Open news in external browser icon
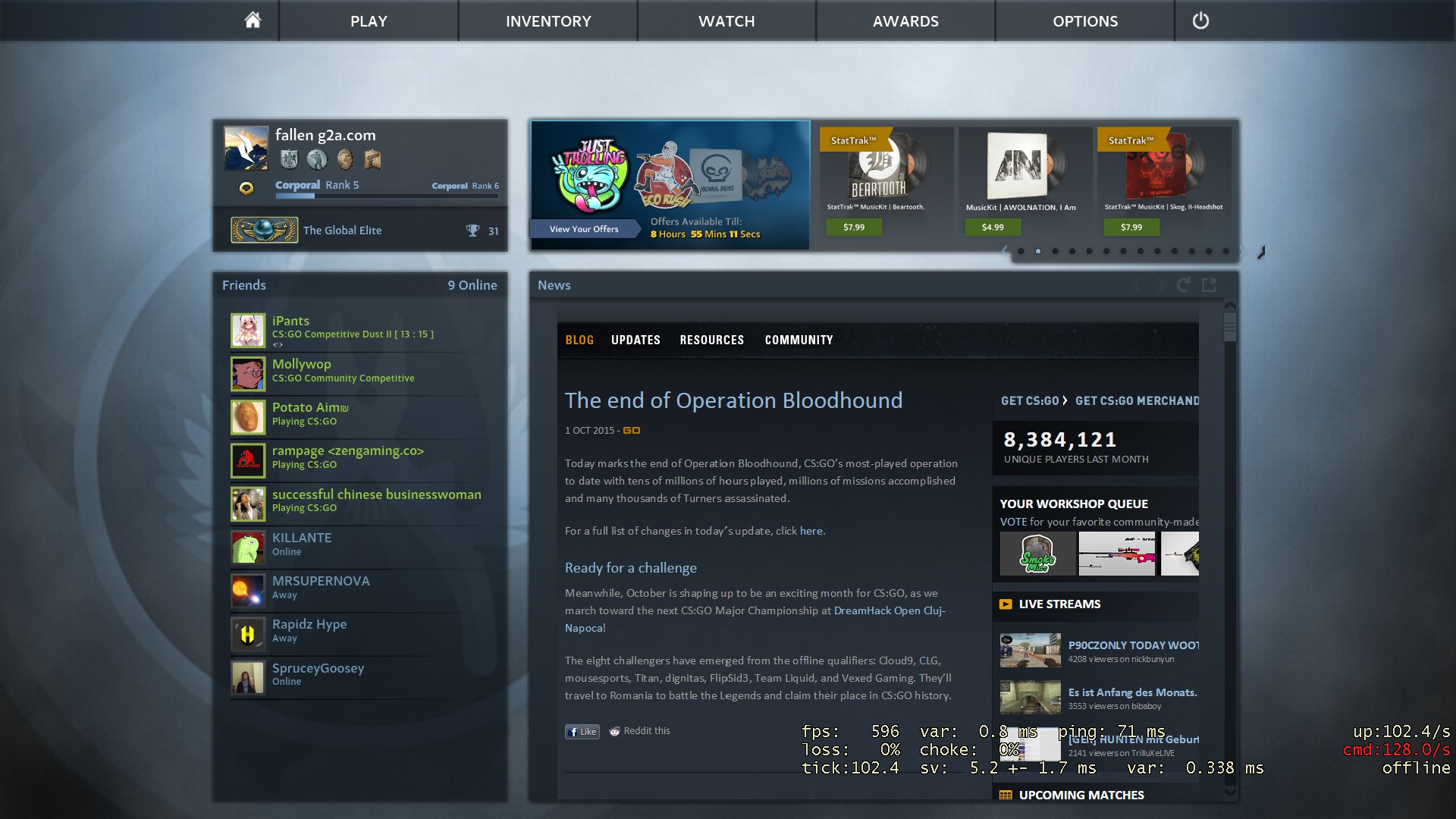This screenshot has height=819, width=1456. click(x=1210, y=285)
